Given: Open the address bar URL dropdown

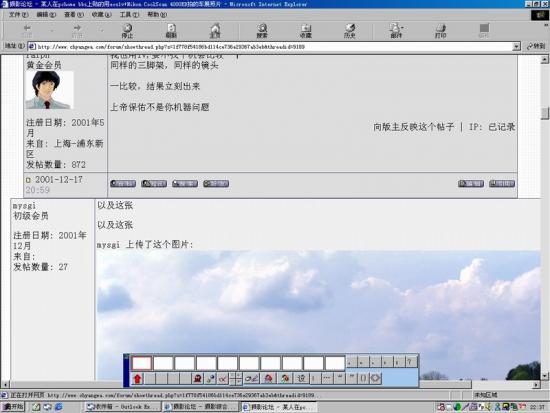Looking at the screenshot, I should coord(516,46).
